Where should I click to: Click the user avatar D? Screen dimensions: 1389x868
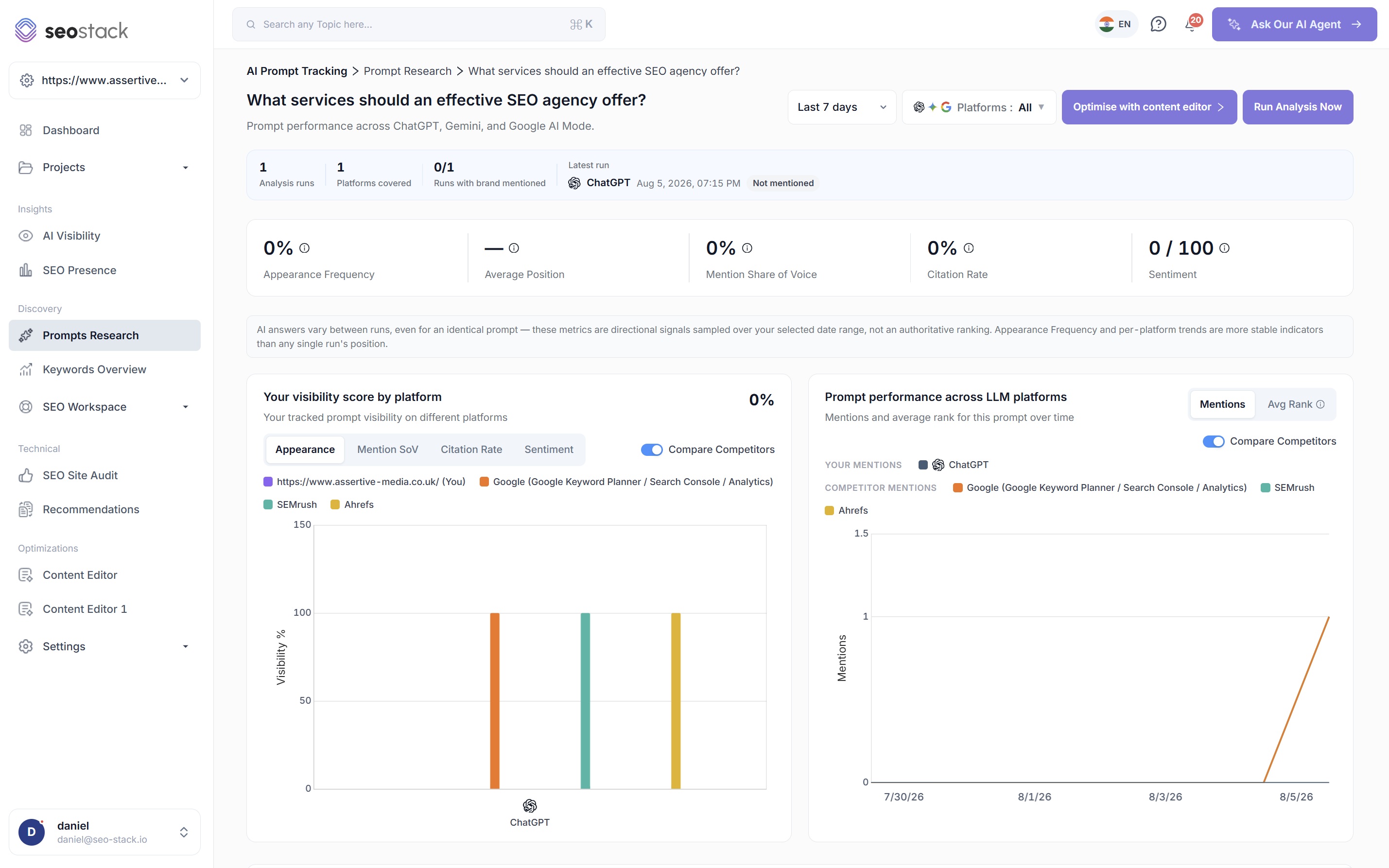(x=32, y=832)
